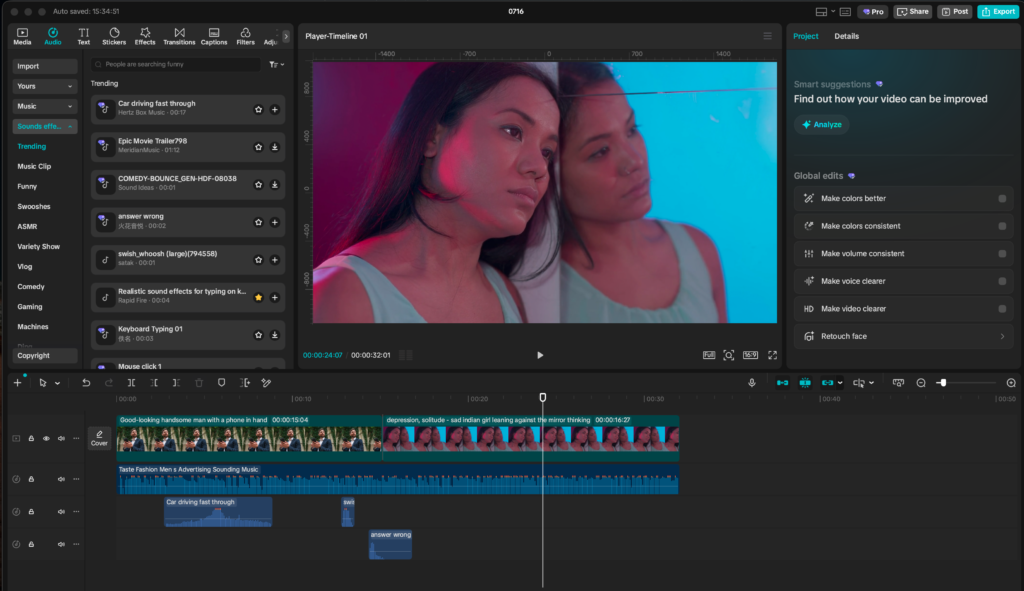Click the delete trash icon in timeline toolbar
Viewport: 1024px width, 591px height.
pos(199,383)
